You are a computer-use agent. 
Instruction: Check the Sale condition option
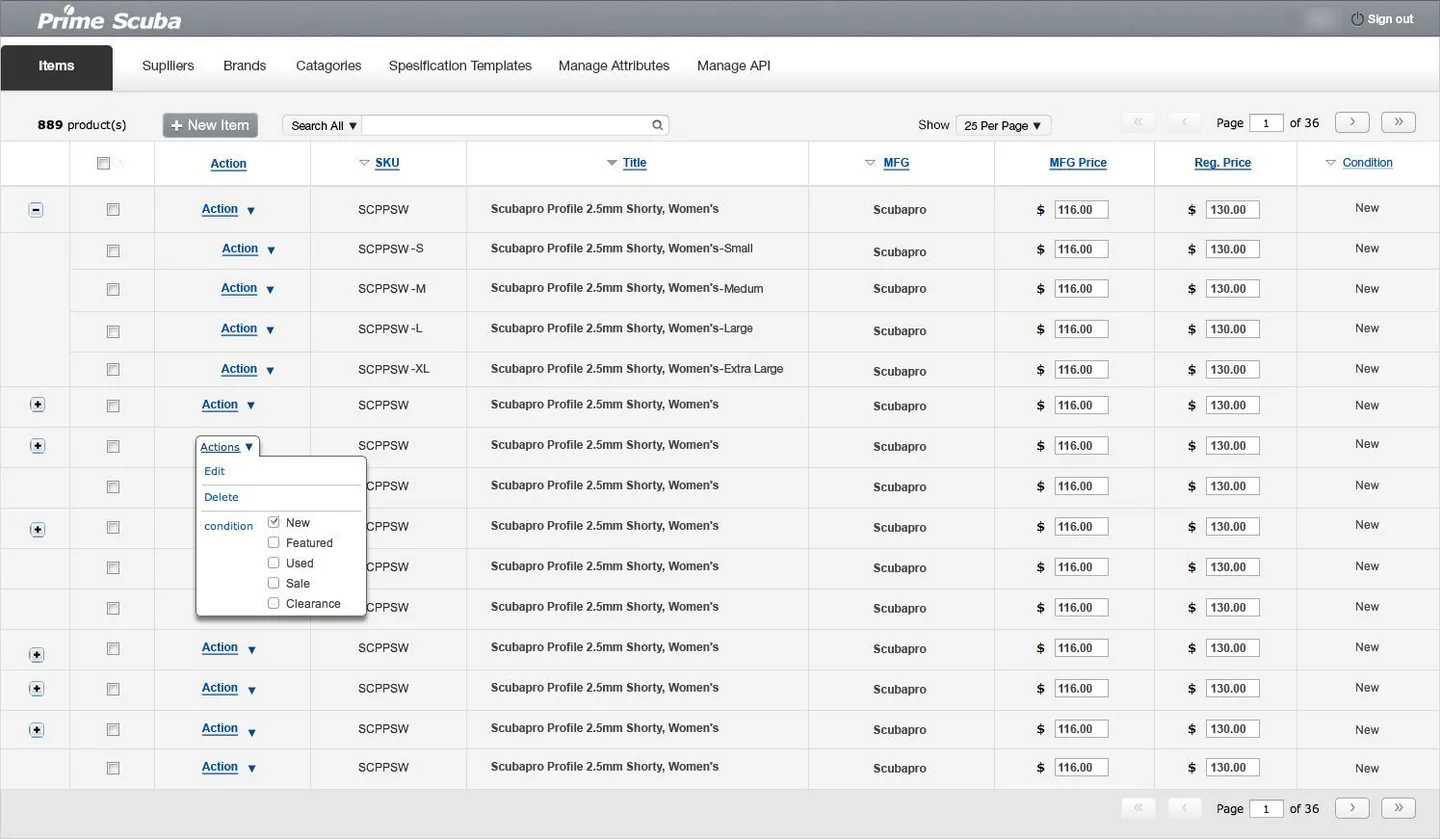[273, 583]
